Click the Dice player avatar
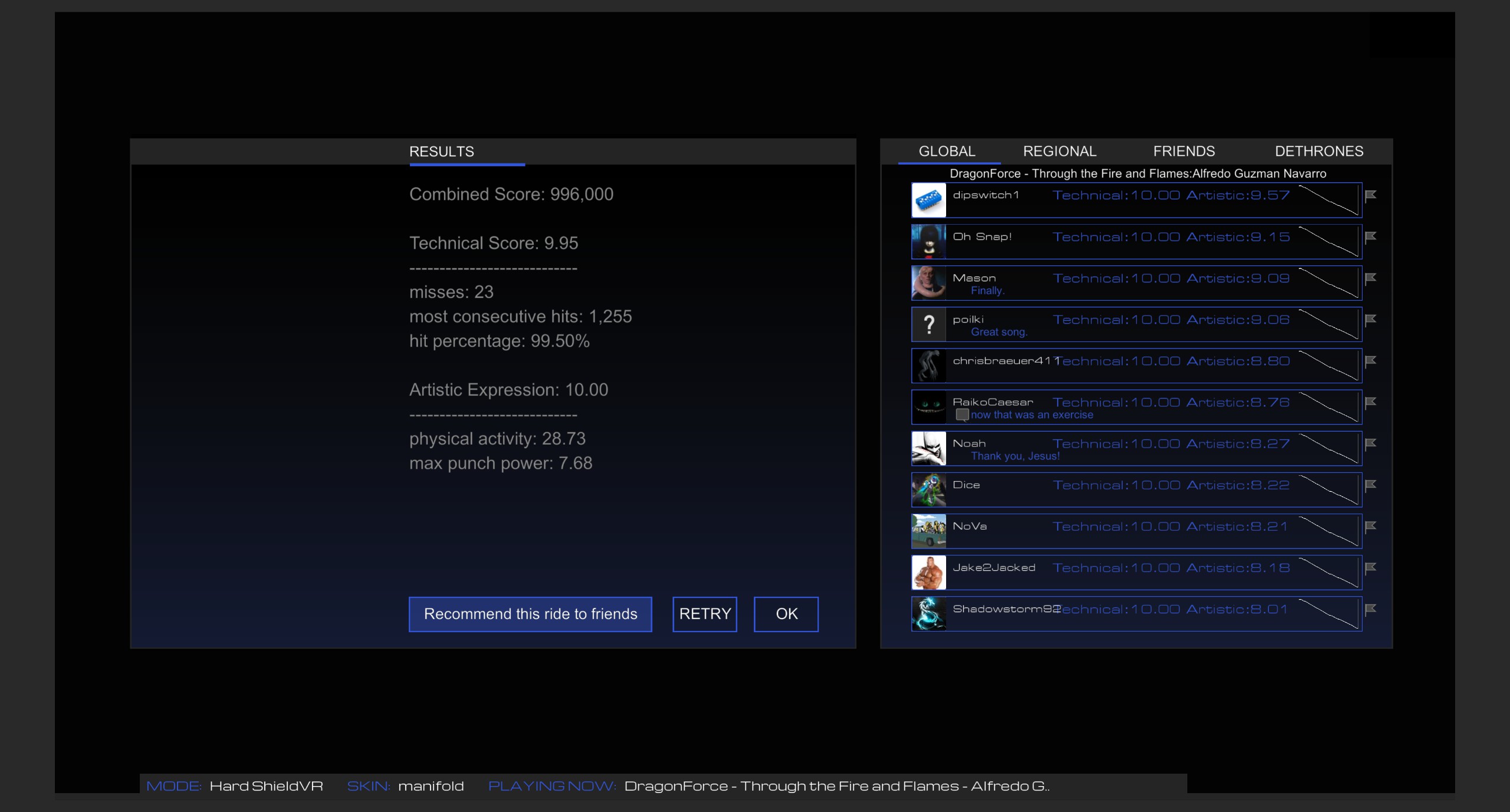 point(929,490)
